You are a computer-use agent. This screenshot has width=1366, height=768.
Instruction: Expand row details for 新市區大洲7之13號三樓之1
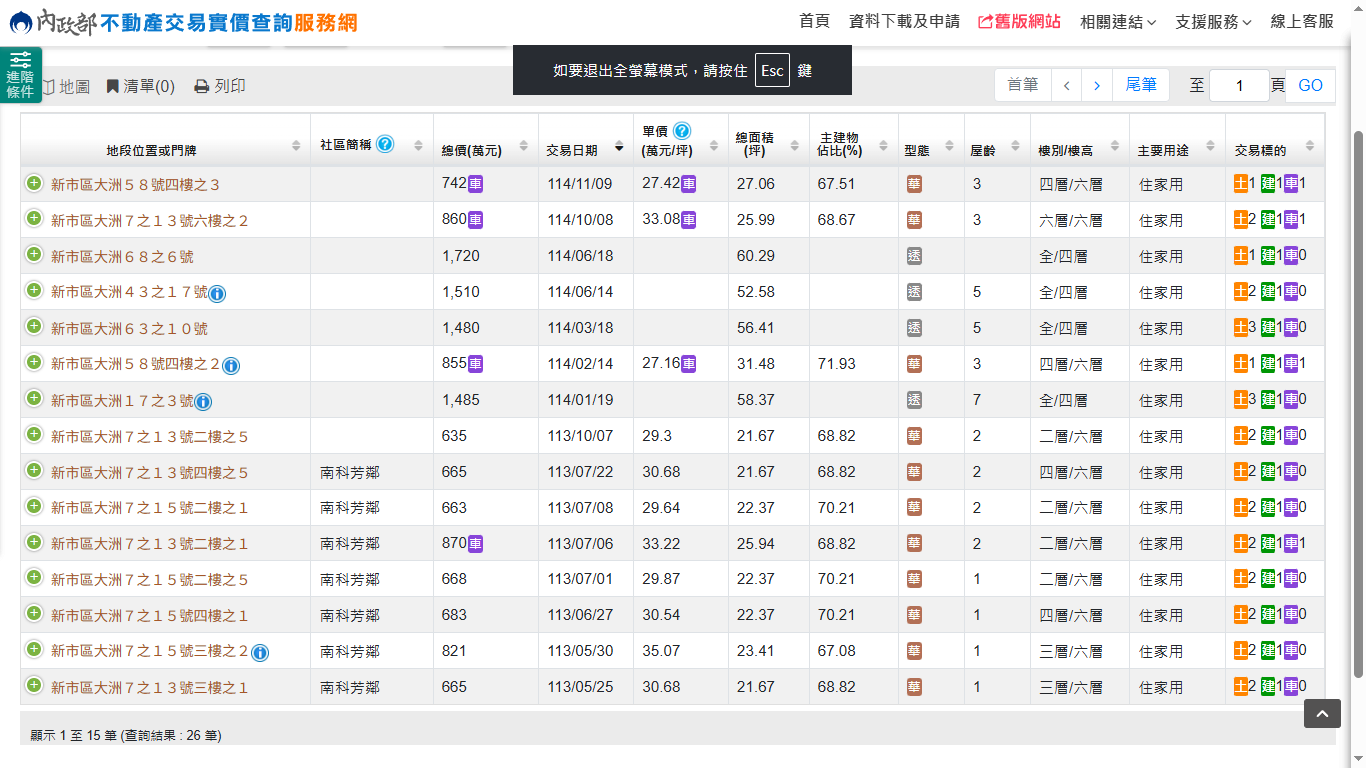click(x=34, y=686)
